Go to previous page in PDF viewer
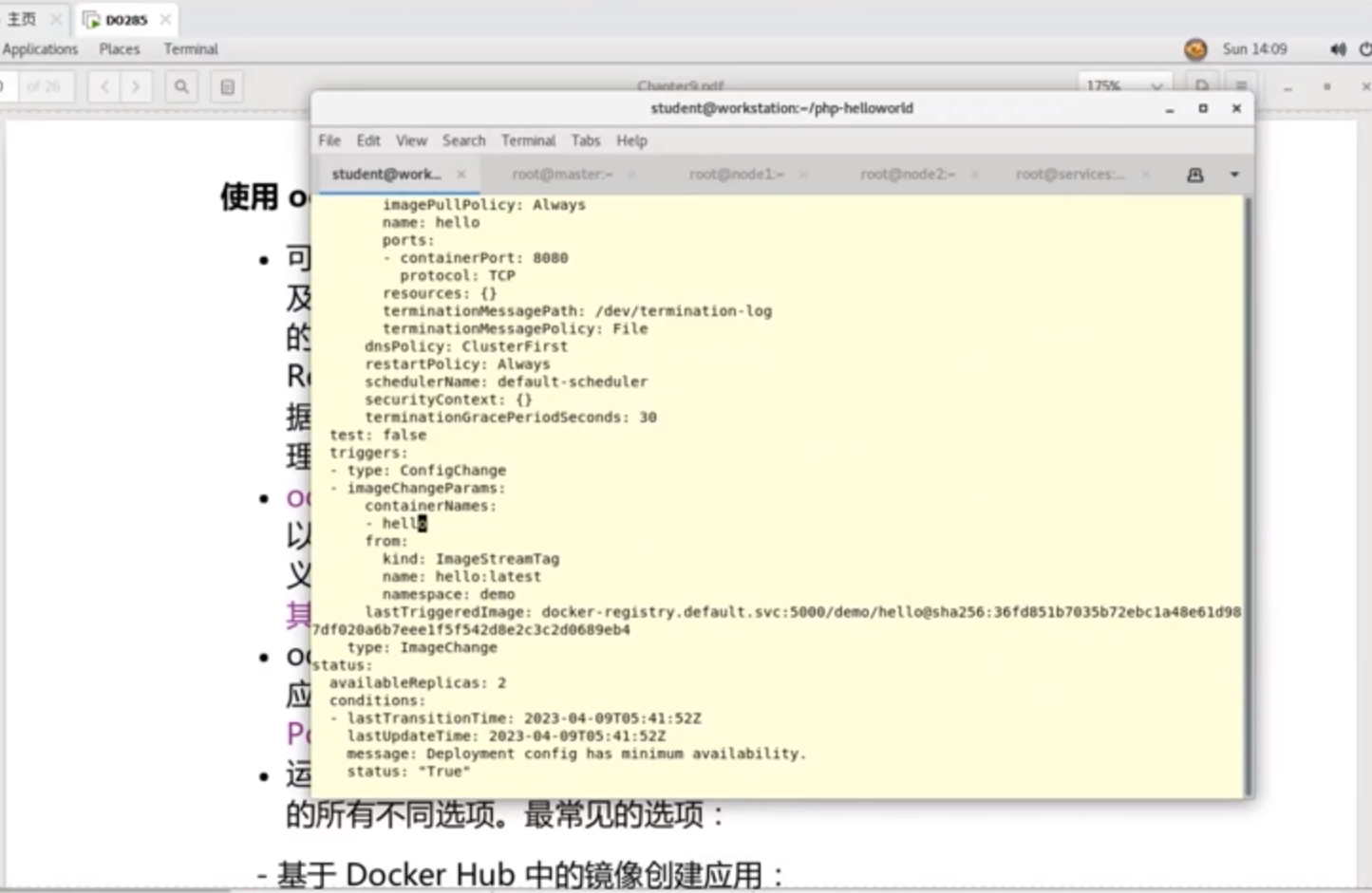Screen dimensions: 1372x893 coord(104,87)
